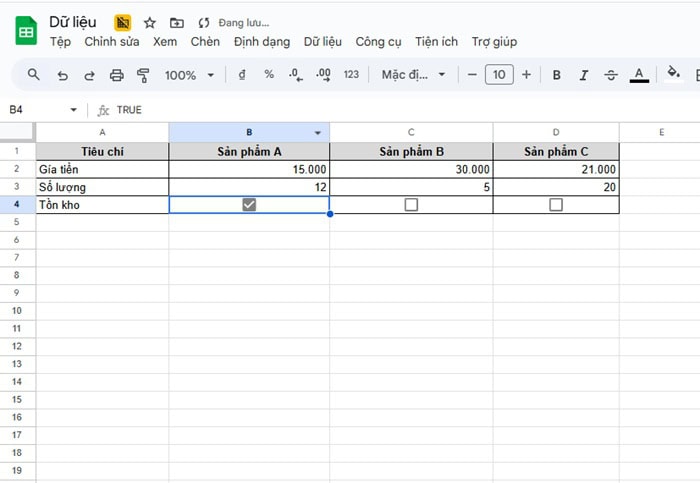Format as percent
This screenshot has width=700, height=483.
(x=269, y=75)
